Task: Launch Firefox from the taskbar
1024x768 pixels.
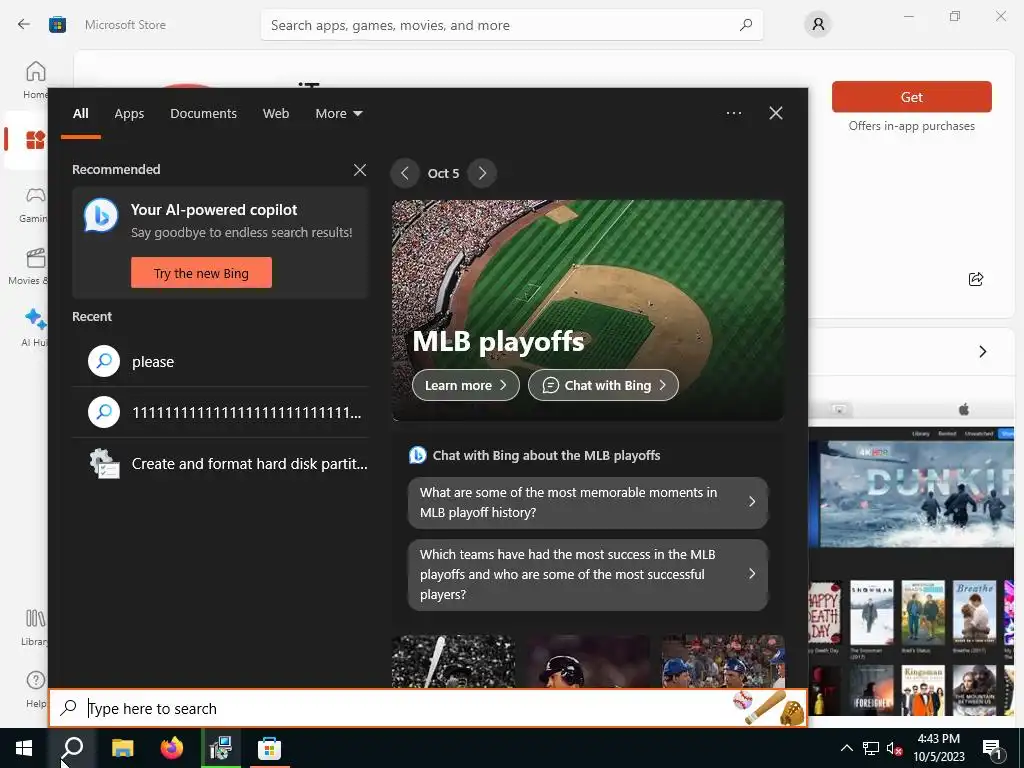Action: 171,748
